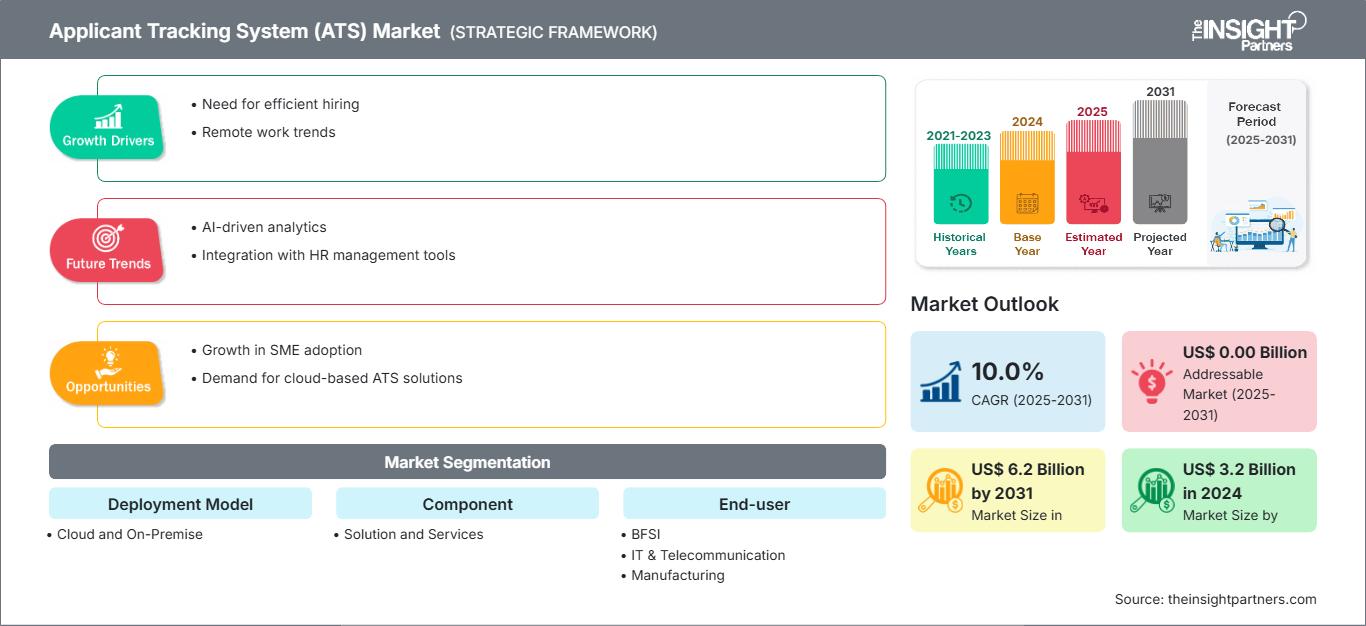Click the 2031 market size coin icon
This screenshot has width=1366, height=626.
coord(940,490)
